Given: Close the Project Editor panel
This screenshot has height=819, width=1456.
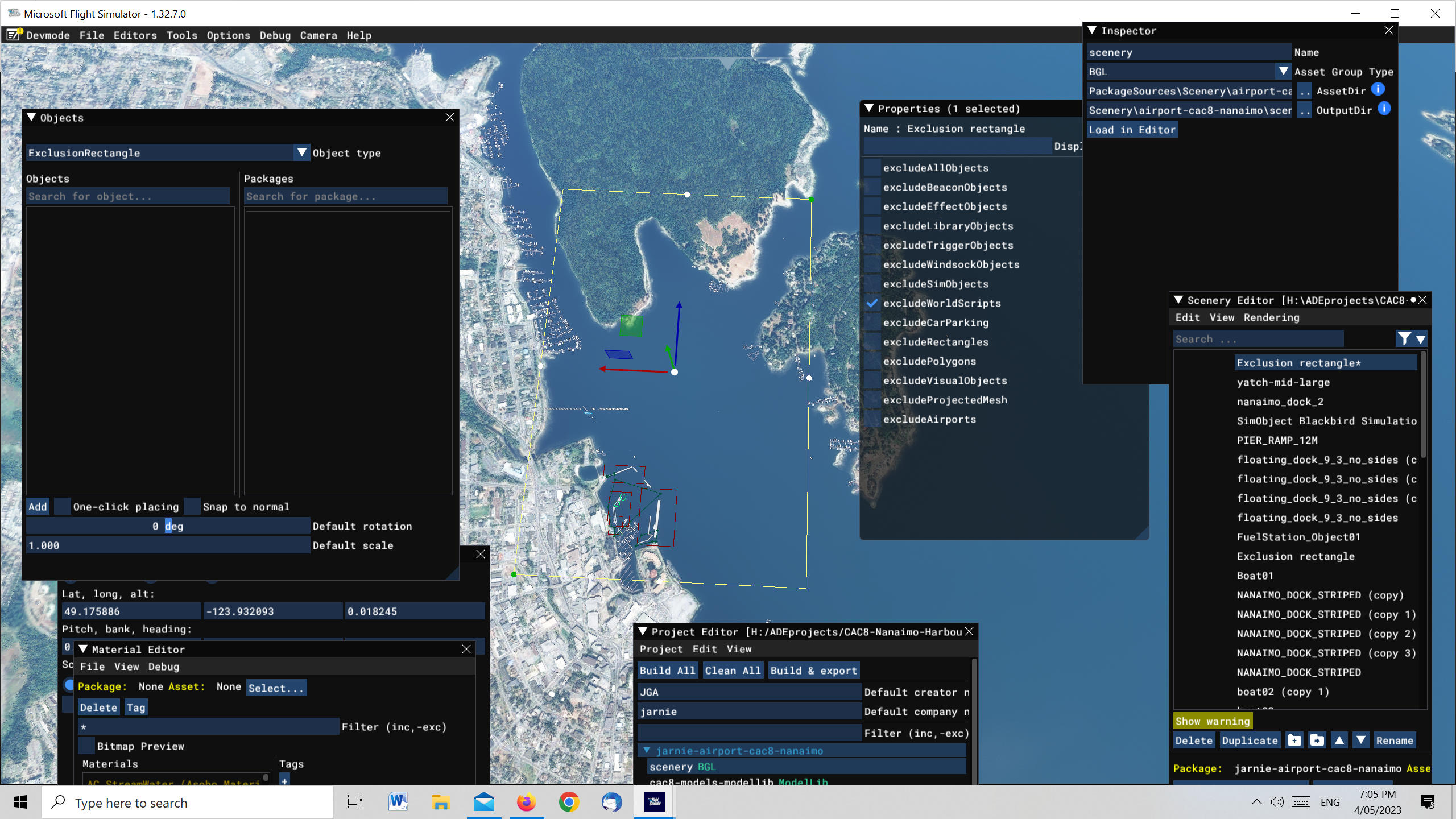Looking at the screenshot, I should click(x=969, y=632).
